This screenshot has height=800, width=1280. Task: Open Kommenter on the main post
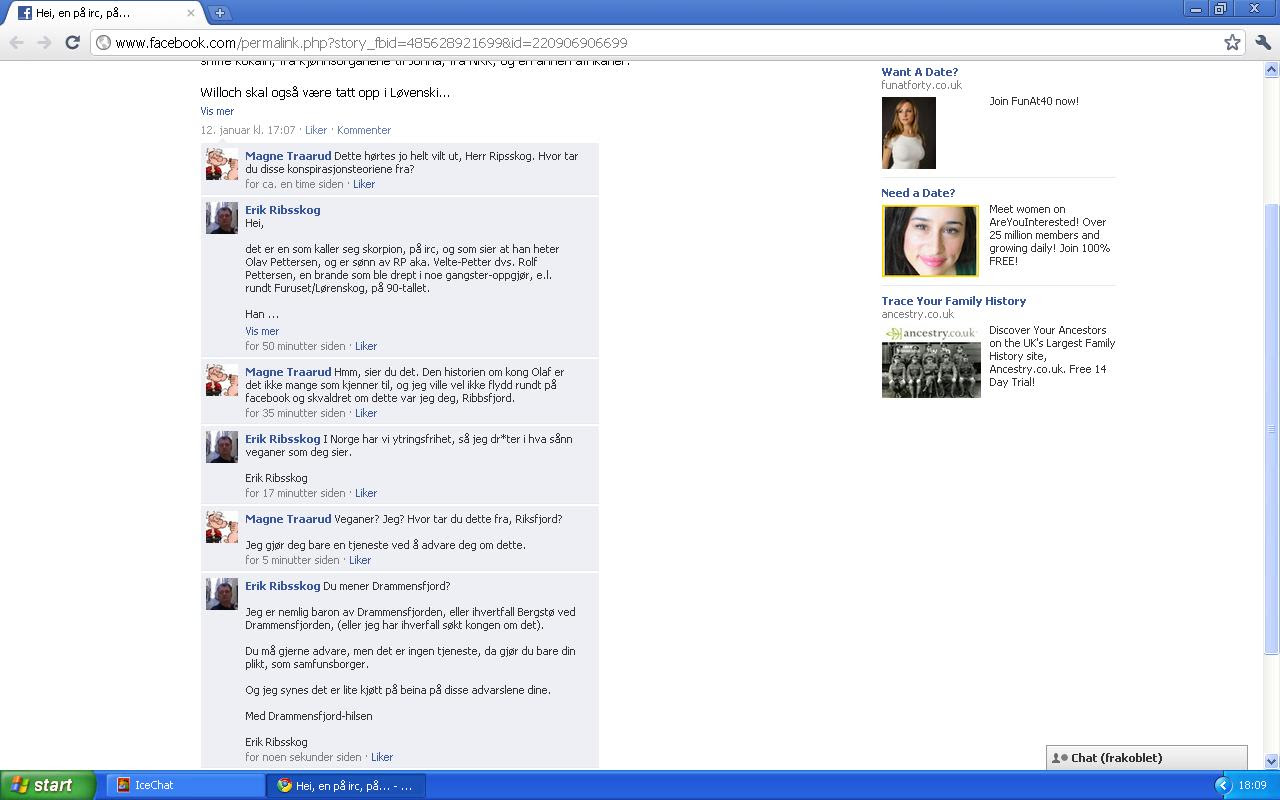(364, 130)
